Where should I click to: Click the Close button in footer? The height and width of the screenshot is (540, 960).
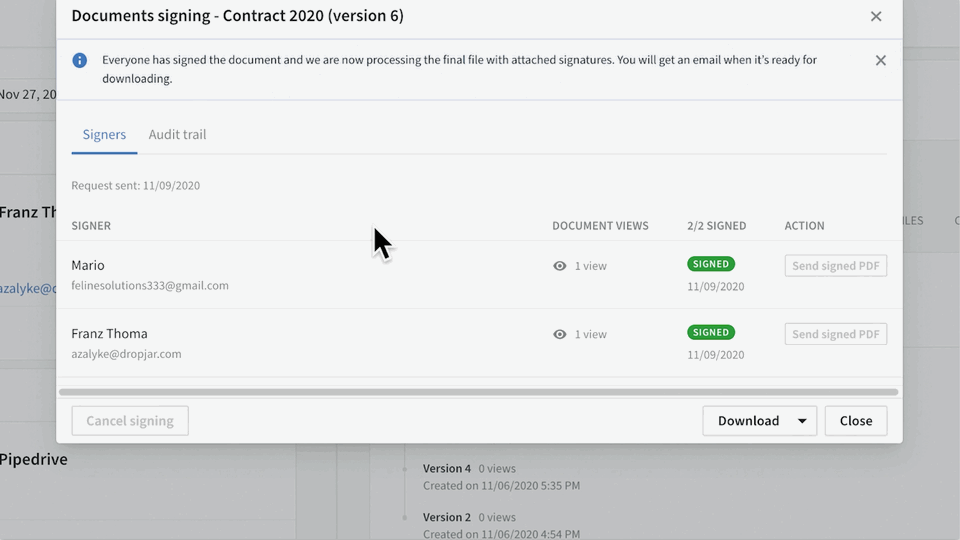(856, 421)
